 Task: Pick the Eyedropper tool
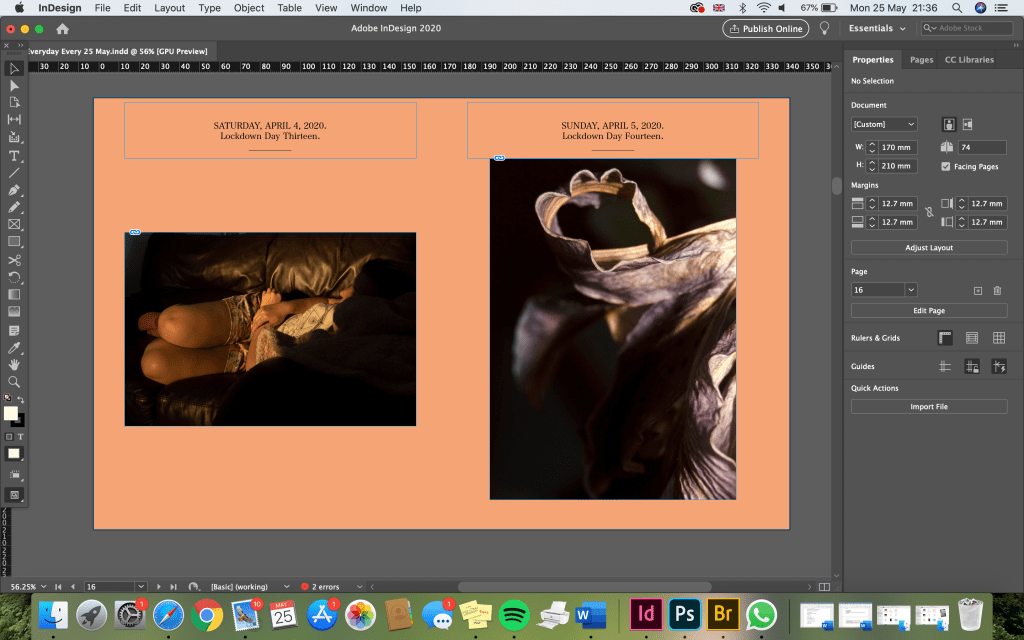click(14, 347)
